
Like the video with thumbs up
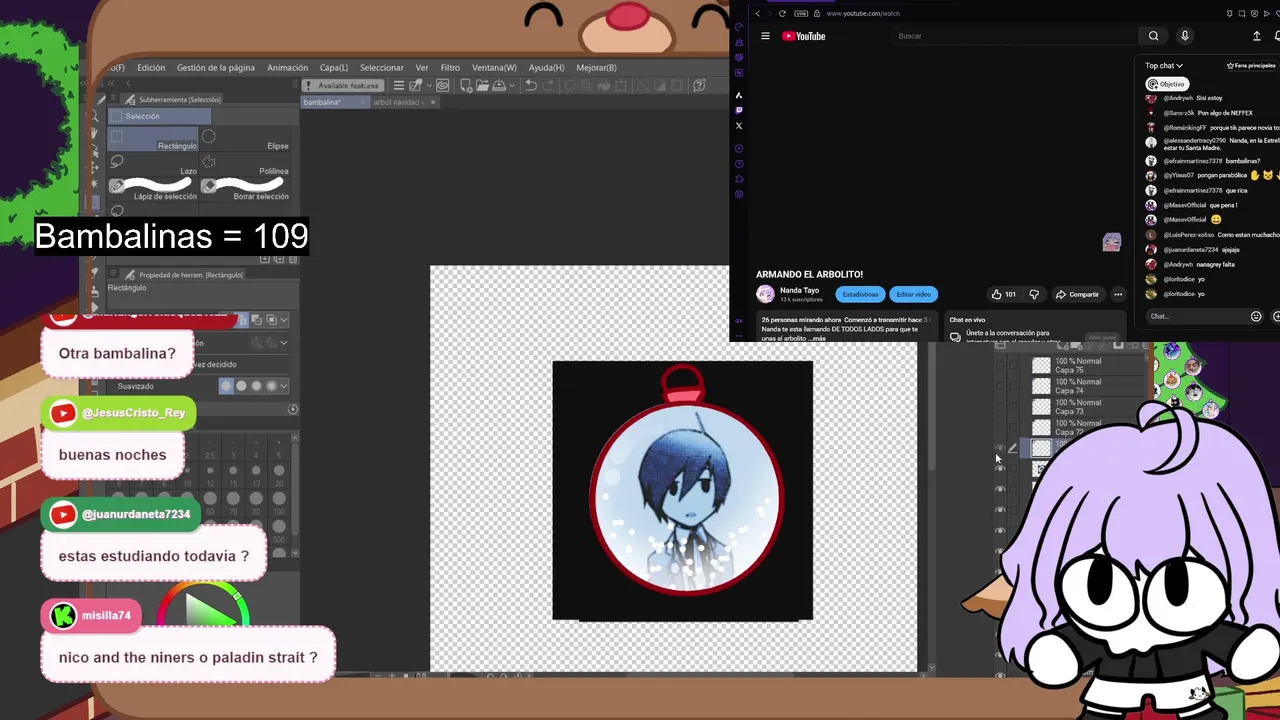click(x=1003, y=294)
